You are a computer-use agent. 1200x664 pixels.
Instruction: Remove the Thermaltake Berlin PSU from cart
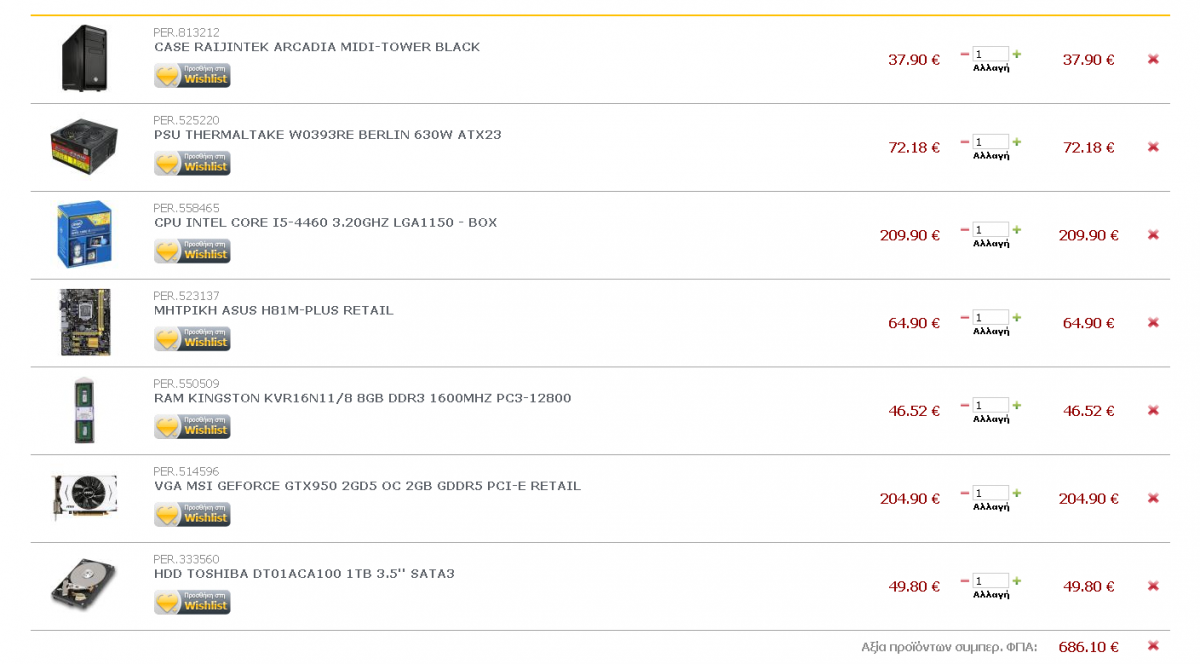[1153, 147]
